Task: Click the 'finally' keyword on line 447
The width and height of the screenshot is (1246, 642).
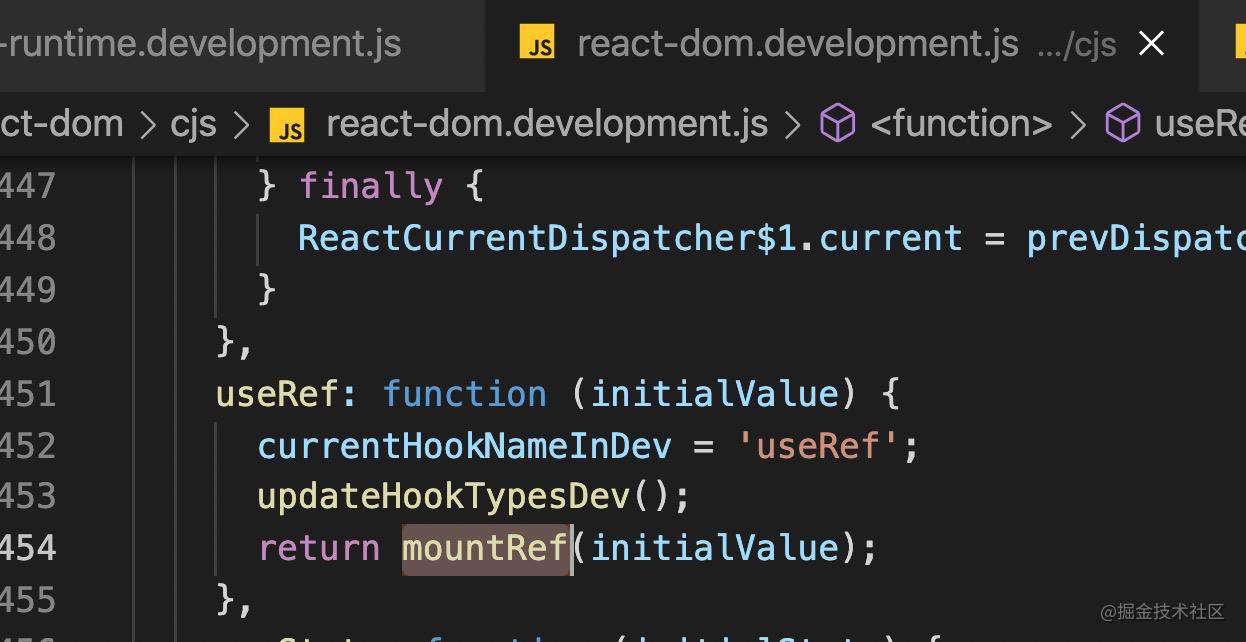Action: tap(370, 186)
